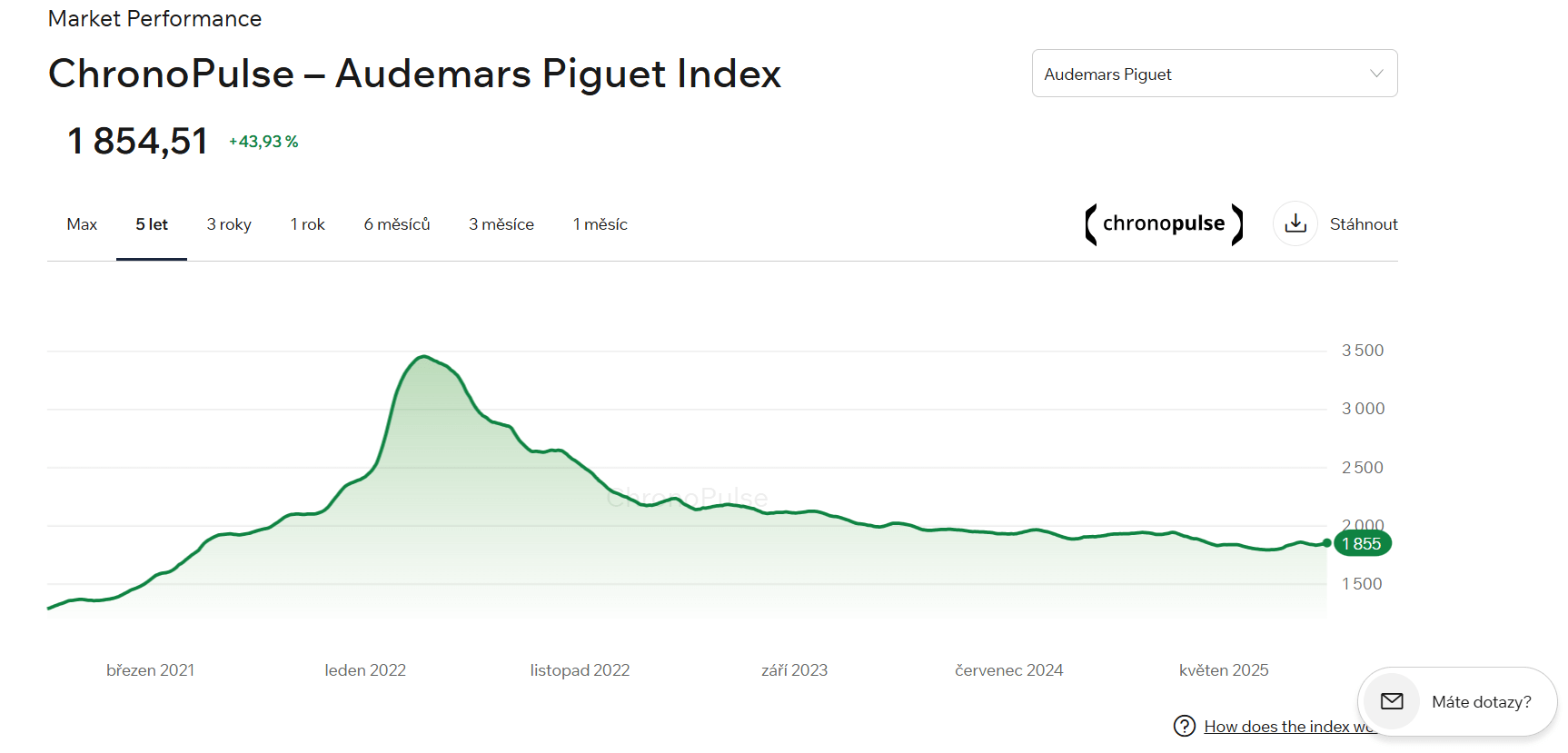Select the 5 let tab

(152, 224)
